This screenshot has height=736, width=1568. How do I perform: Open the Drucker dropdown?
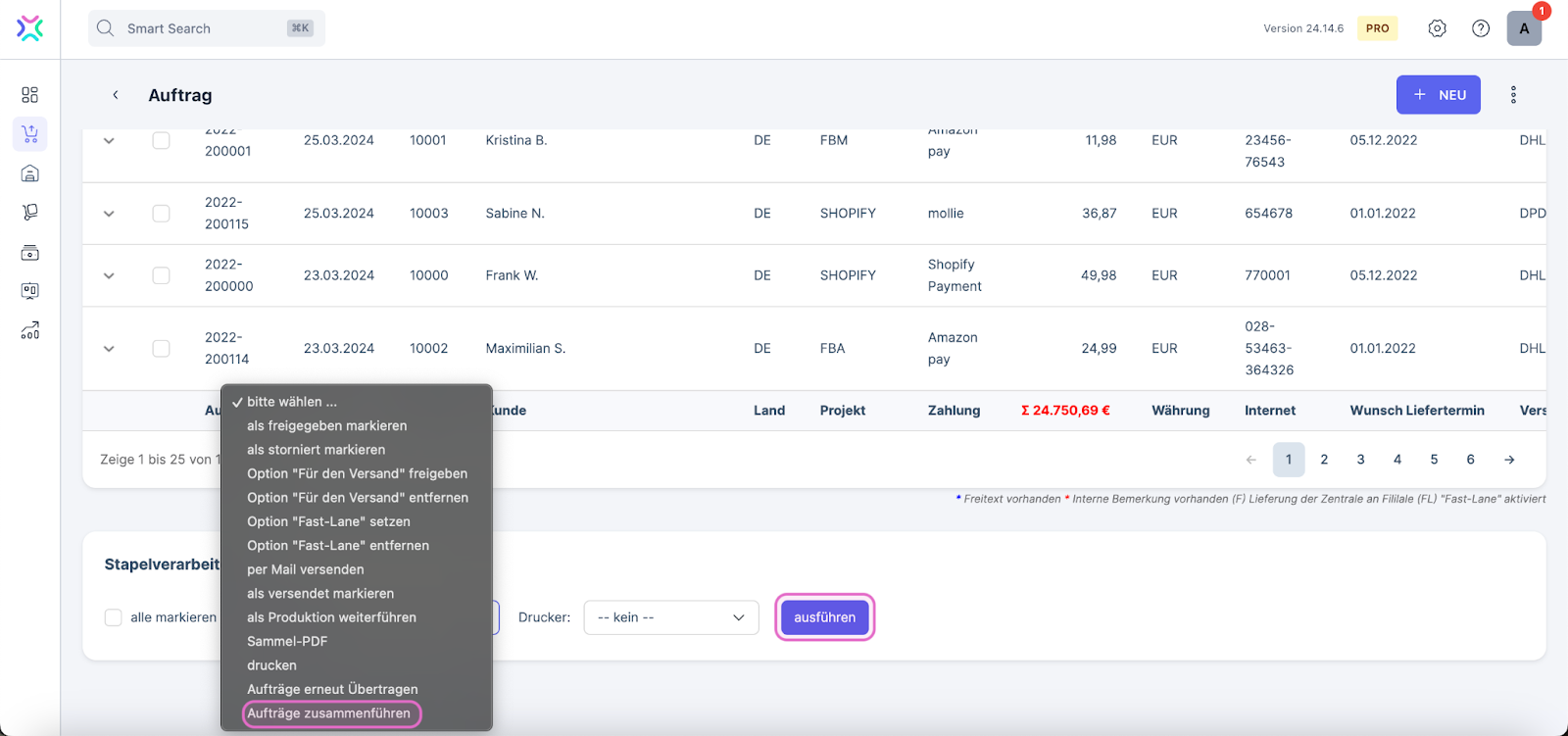(671, 617)
